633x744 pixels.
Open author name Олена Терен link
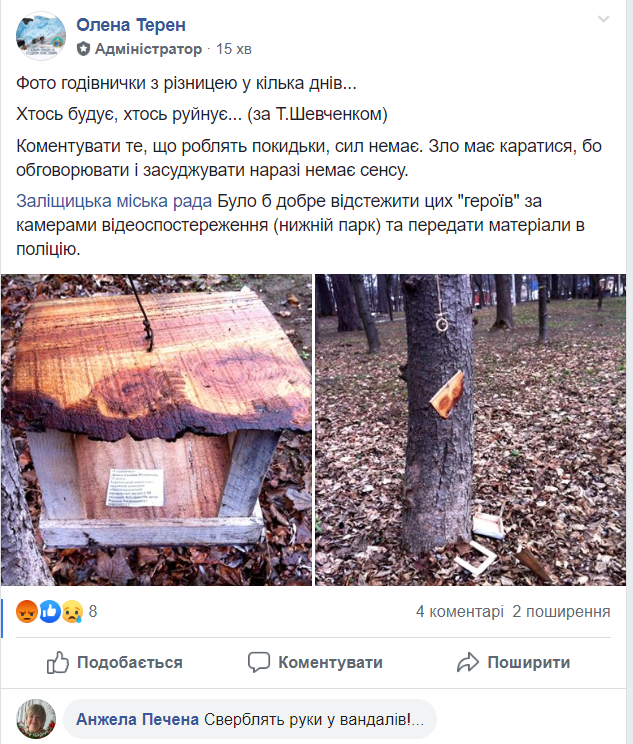click(x=131, y=25)
